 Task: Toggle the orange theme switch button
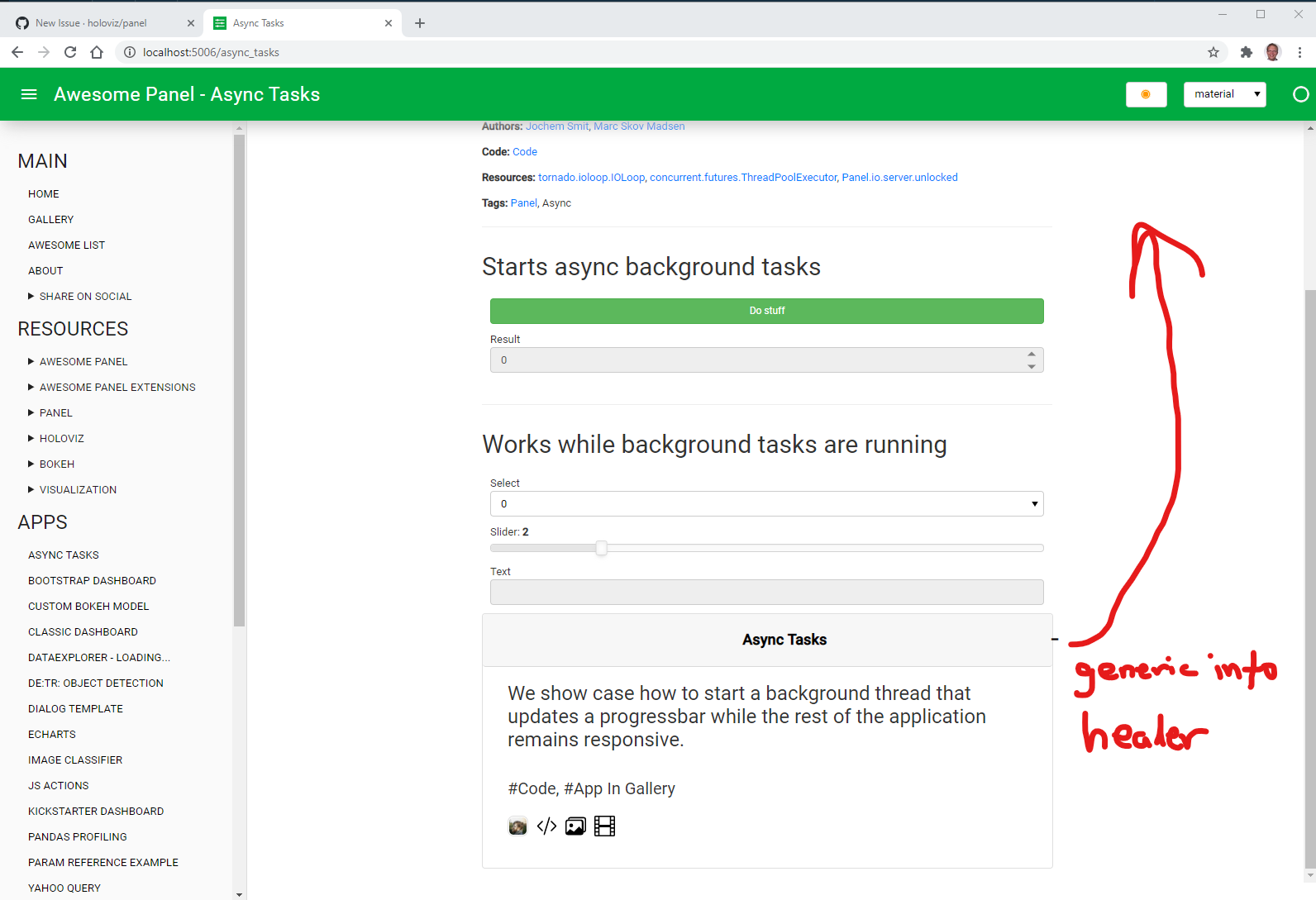tap(1146, 94)
